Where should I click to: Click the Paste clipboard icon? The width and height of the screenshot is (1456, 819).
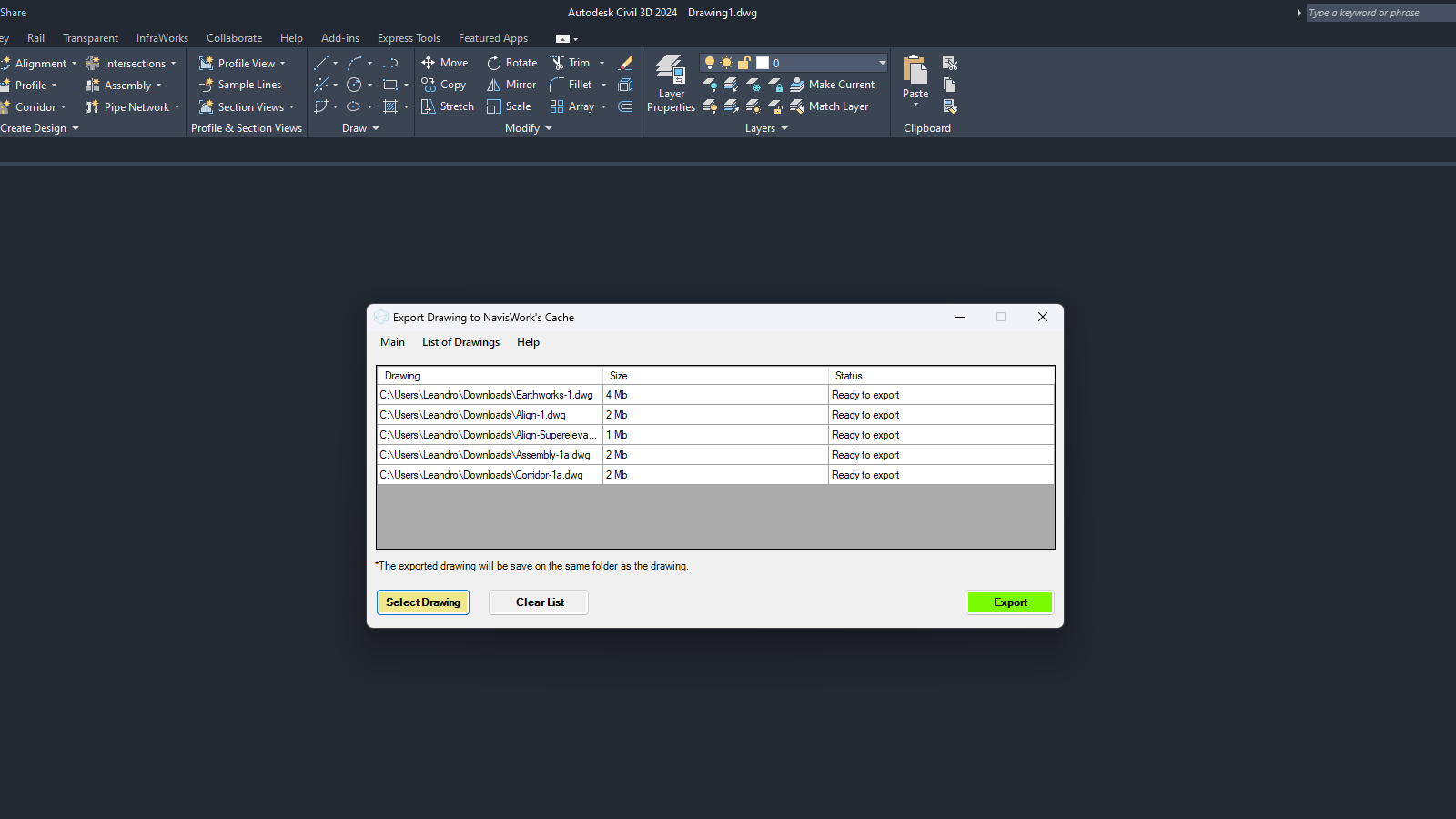pos(915,70)
